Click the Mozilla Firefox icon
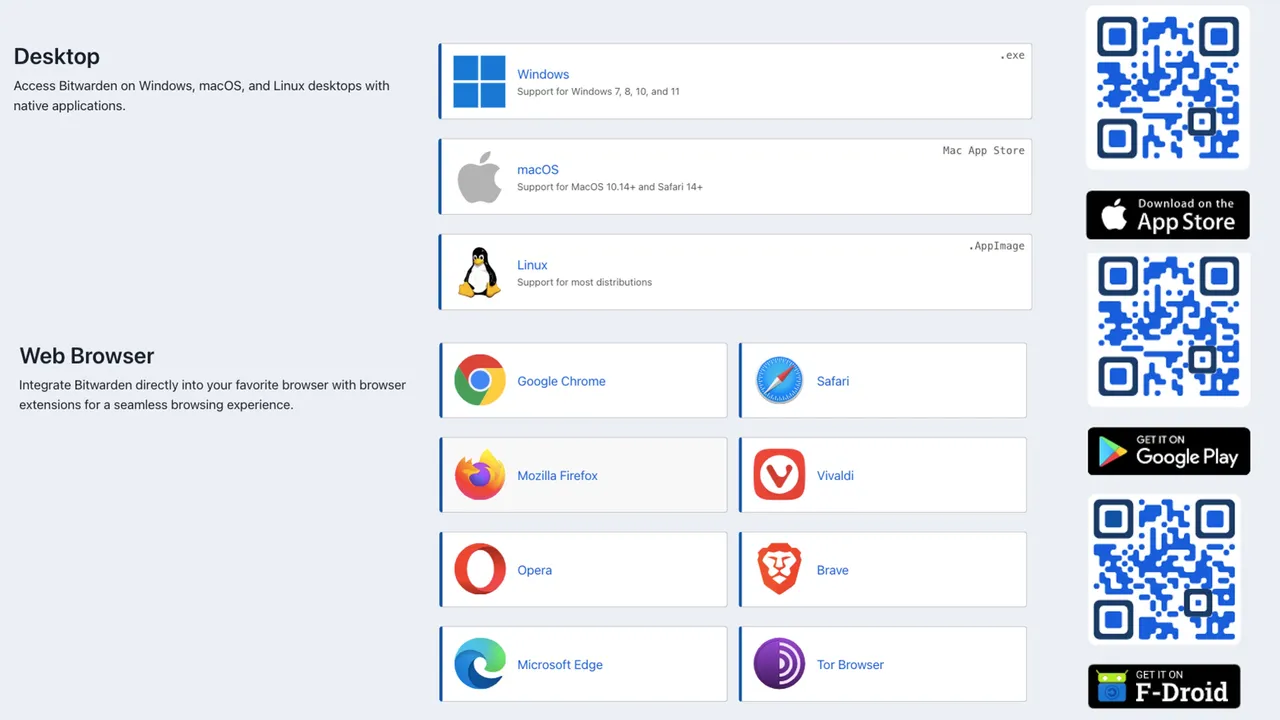1280x720 pixels. [479, 475]
